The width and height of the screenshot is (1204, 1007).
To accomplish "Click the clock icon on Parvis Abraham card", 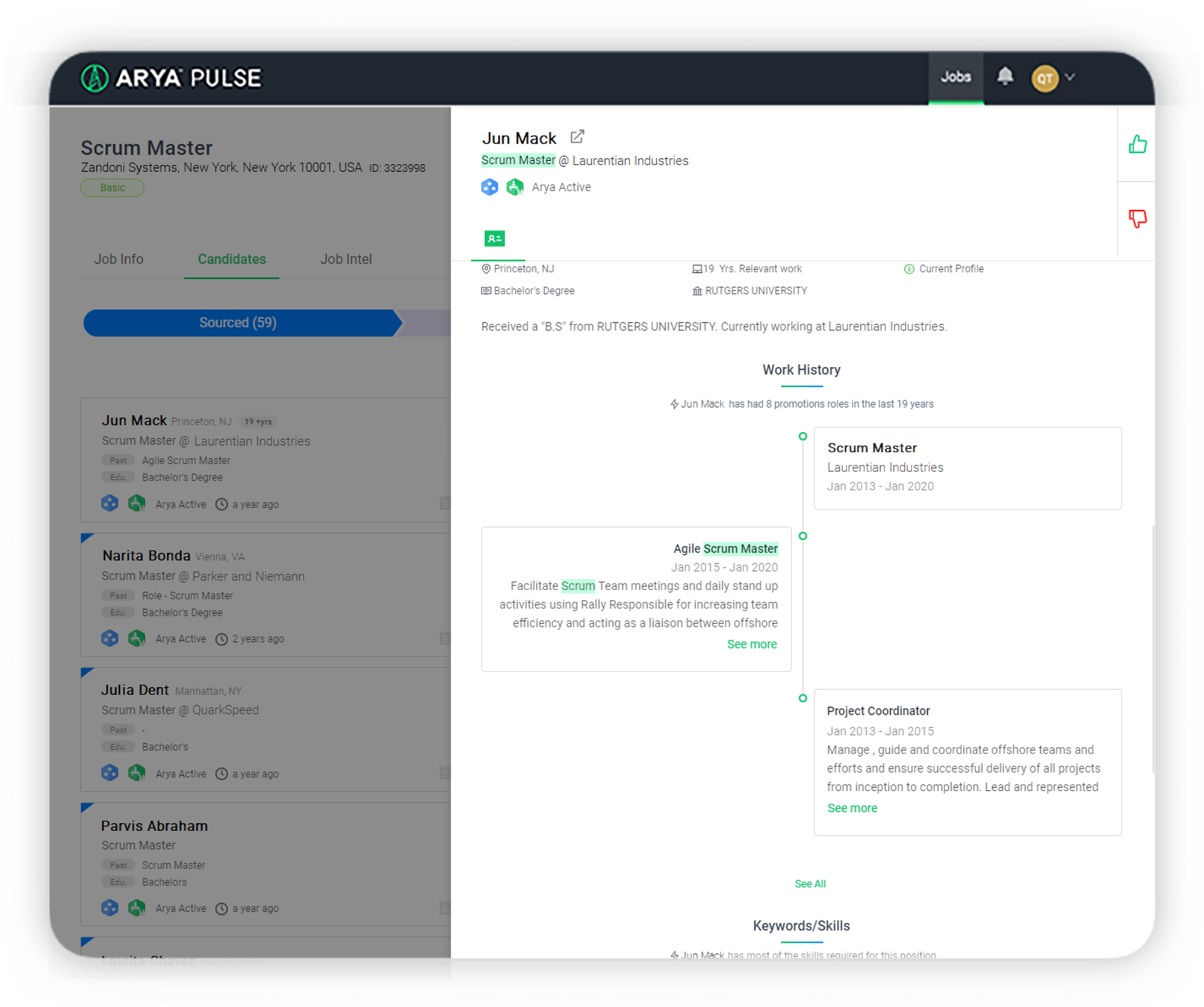I will [x=222, y=909].
